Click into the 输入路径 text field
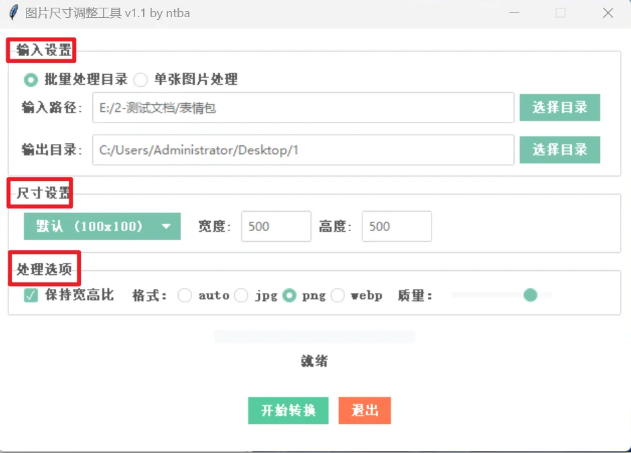This screenshot has height=453, width=631. click(303, 107)
